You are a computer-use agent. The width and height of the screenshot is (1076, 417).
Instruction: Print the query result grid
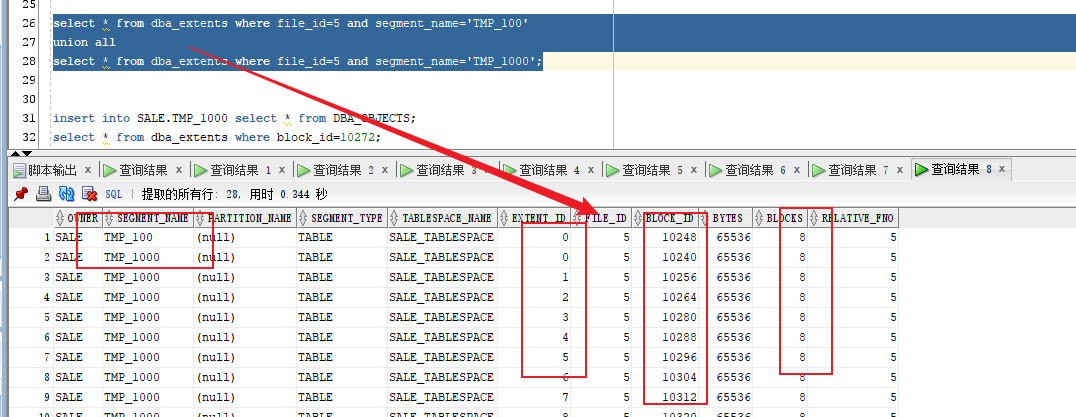[43, 194]
